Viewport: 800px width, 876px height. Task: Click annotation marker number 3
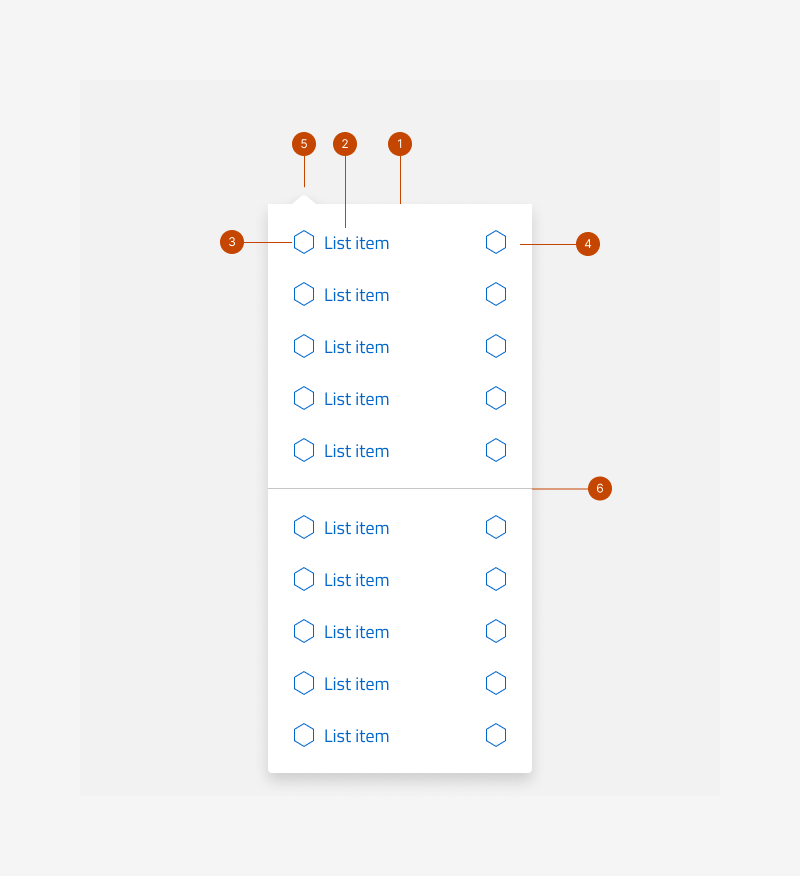231,242
